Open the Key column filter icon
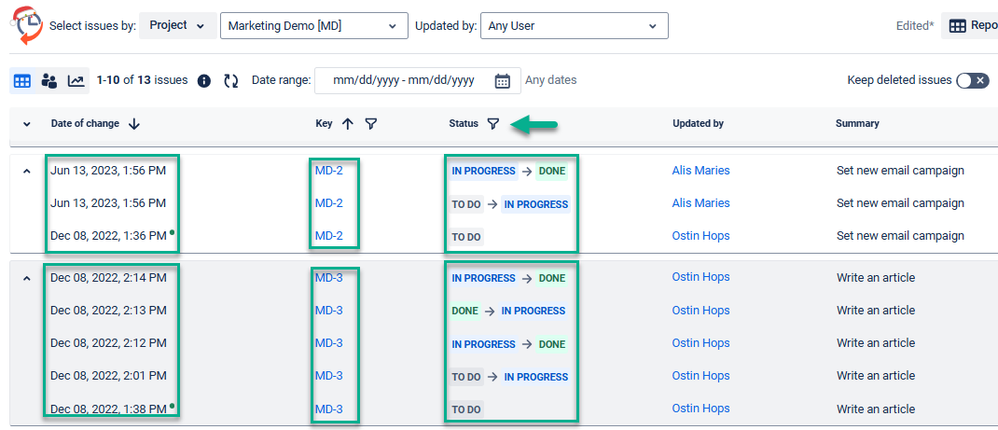 [x=371, y=124]
